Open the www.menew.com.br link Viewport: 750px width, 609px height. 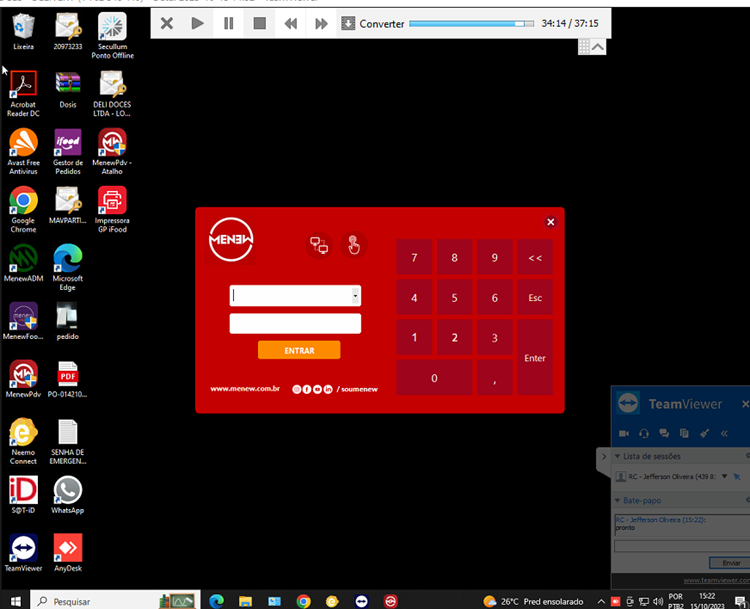tap(245, 388)
